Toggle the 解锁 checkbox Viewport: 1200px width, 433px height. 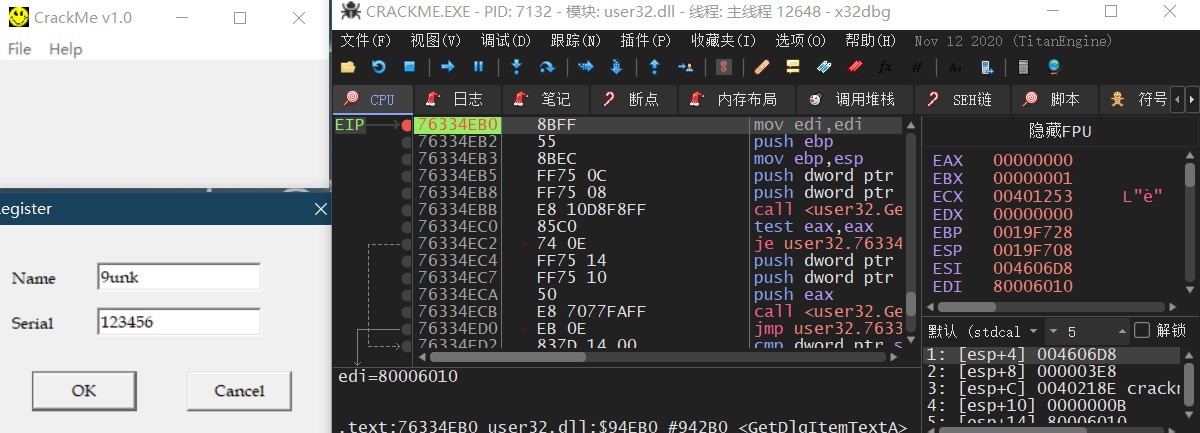1142,330
